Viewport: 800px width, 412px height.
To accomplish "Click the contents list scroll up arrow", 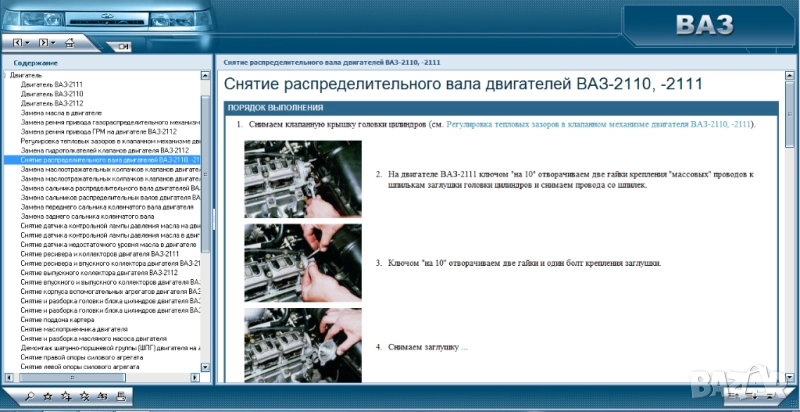I will pos(205,75).
